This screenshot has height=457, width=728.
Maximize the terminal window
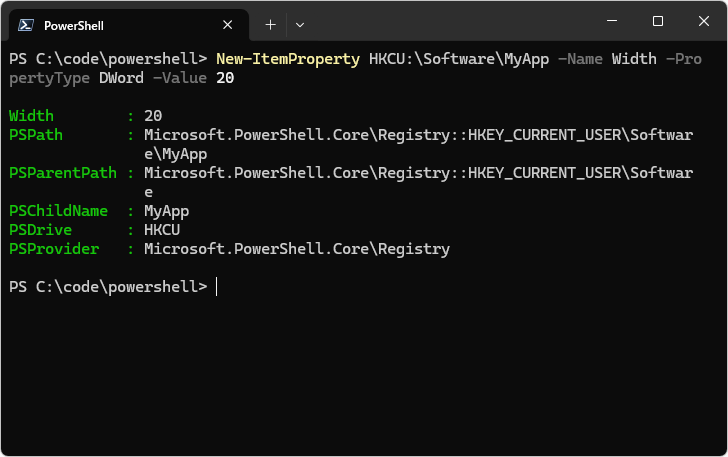(657, 21)
